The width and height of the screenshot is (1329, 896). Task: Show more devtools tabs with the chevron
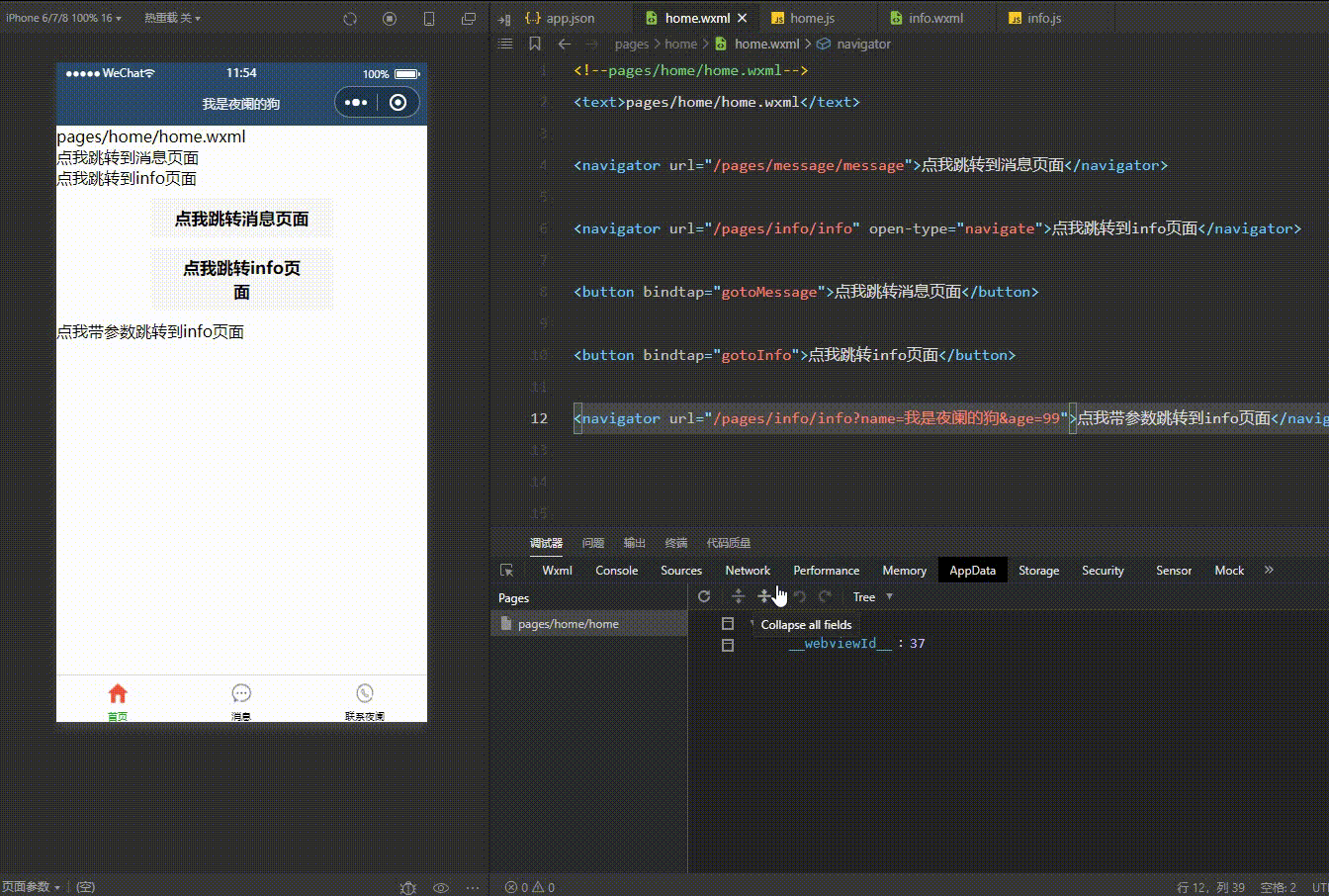(1269, 570)
